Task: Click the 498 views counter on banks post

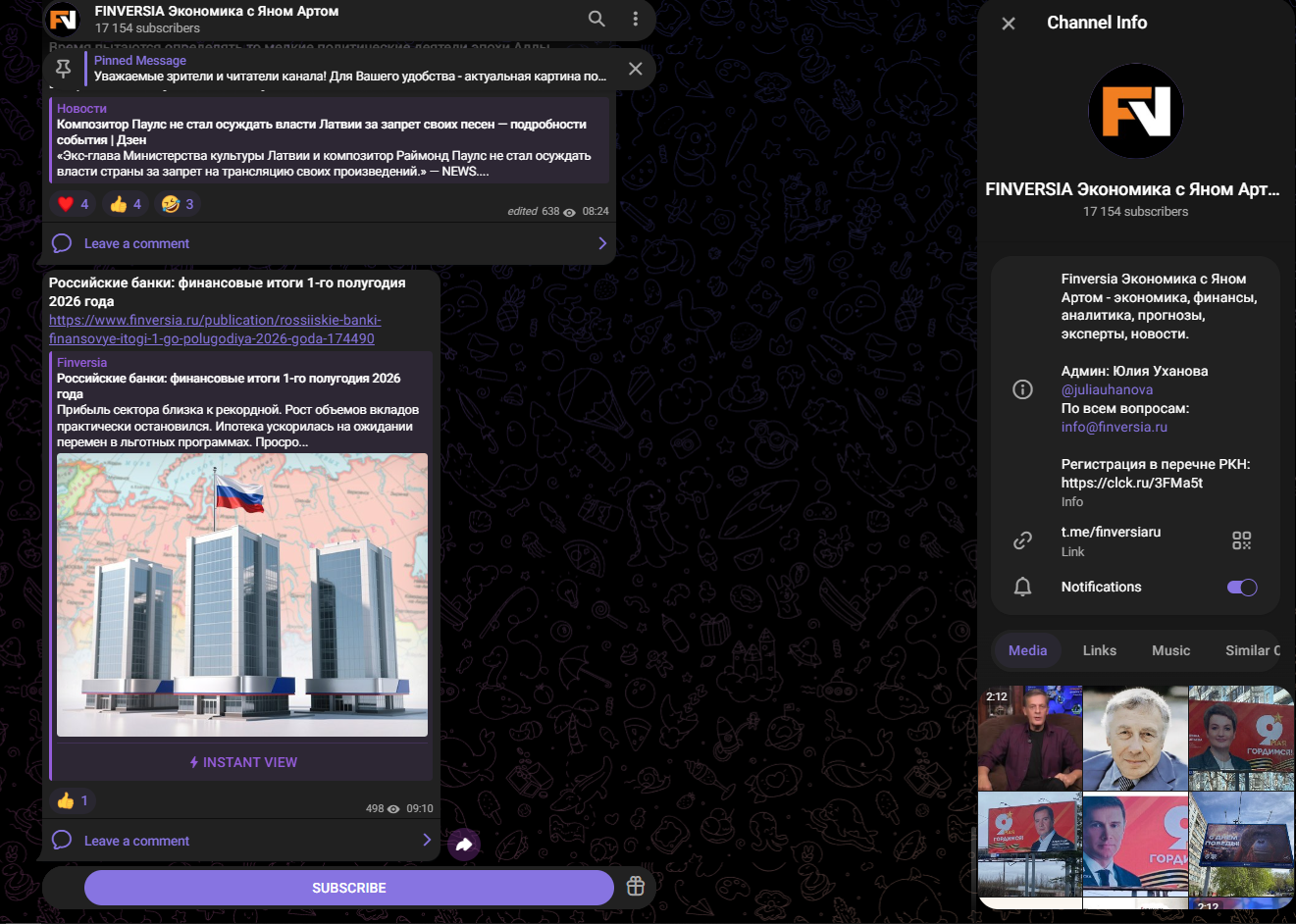Action: 383,809
